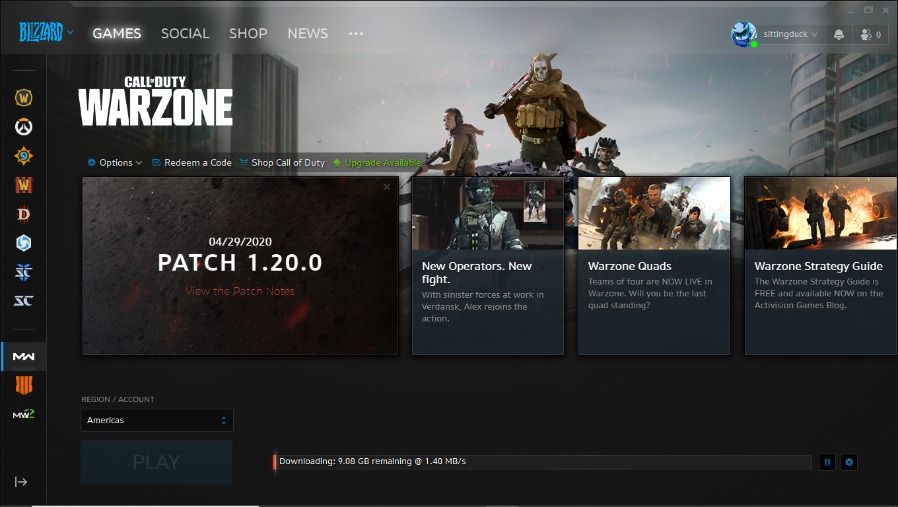Click the Call of Duty Warzone logo
Screen dimensions: 898x507
tap(156, 101)
